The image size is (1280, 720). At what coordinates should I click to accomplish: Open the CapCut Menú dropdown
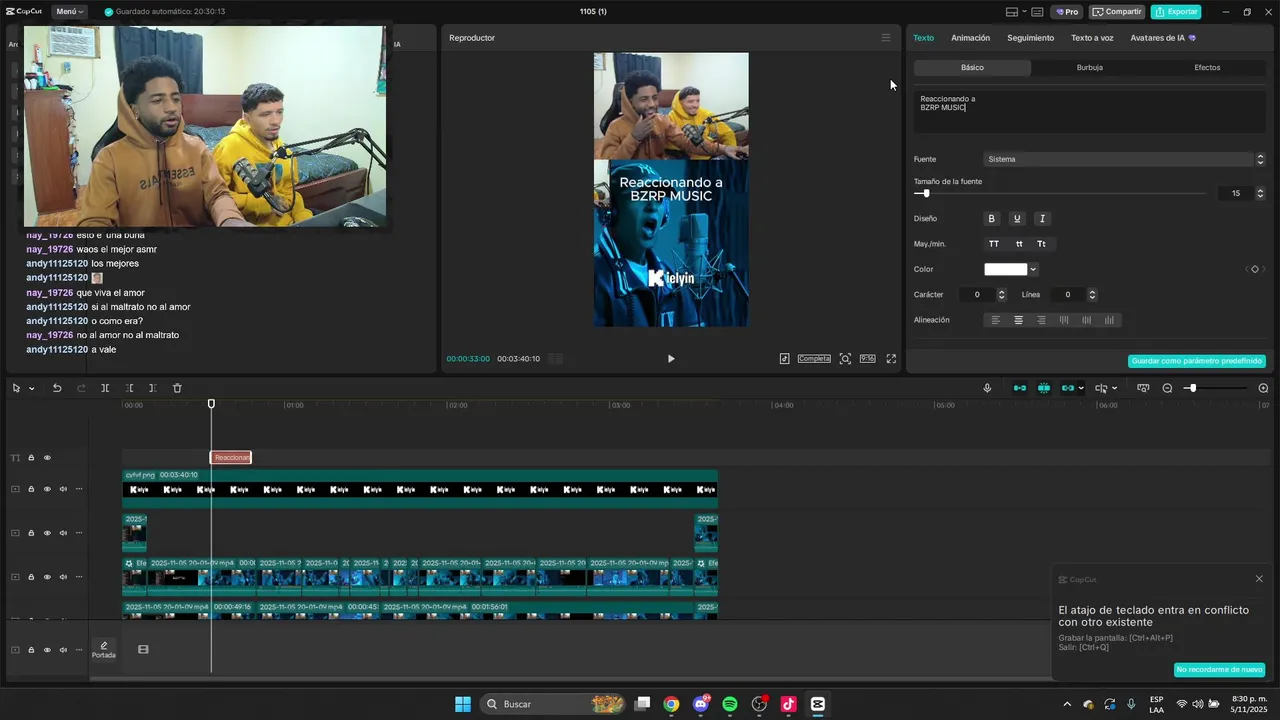pos(70,12)
